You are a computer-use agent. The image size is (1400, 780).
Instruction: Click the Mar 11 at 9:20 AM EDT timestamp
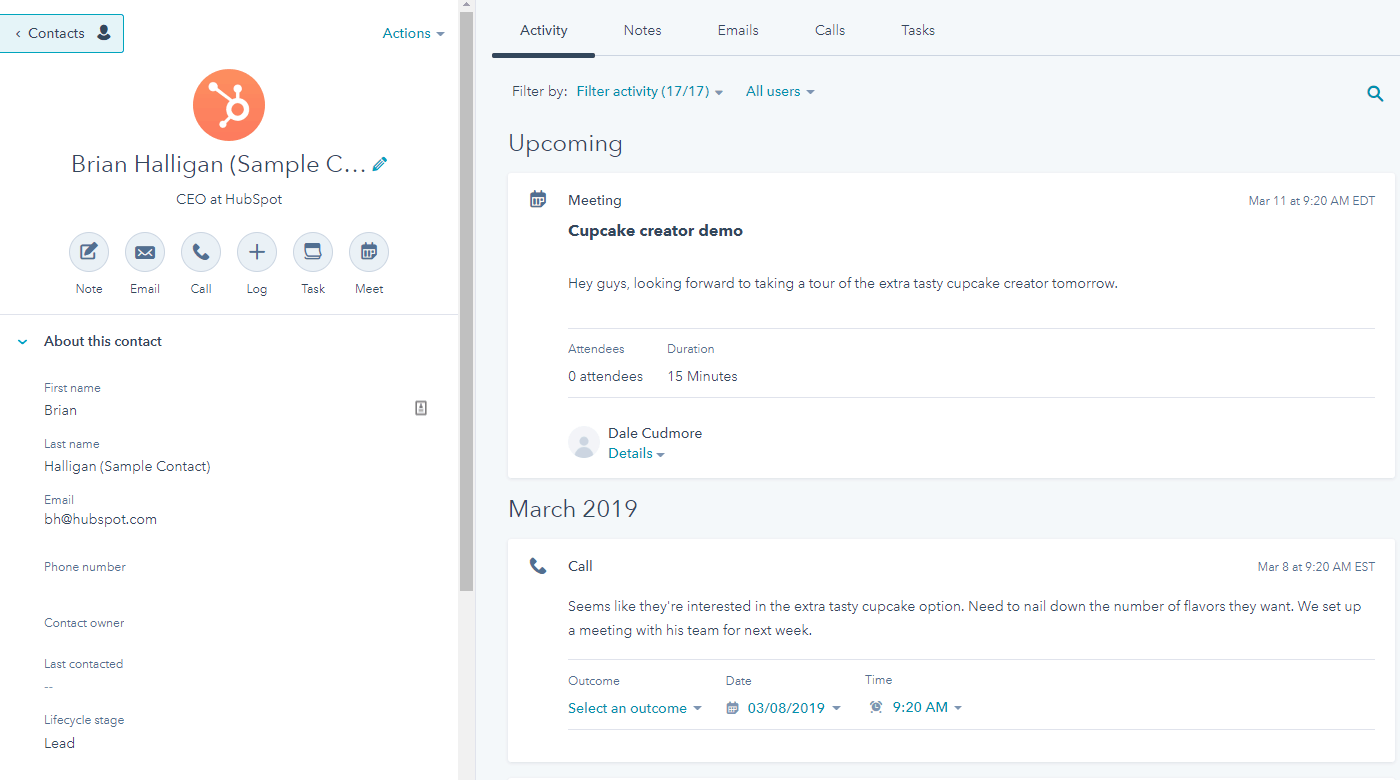(1311, 201)
